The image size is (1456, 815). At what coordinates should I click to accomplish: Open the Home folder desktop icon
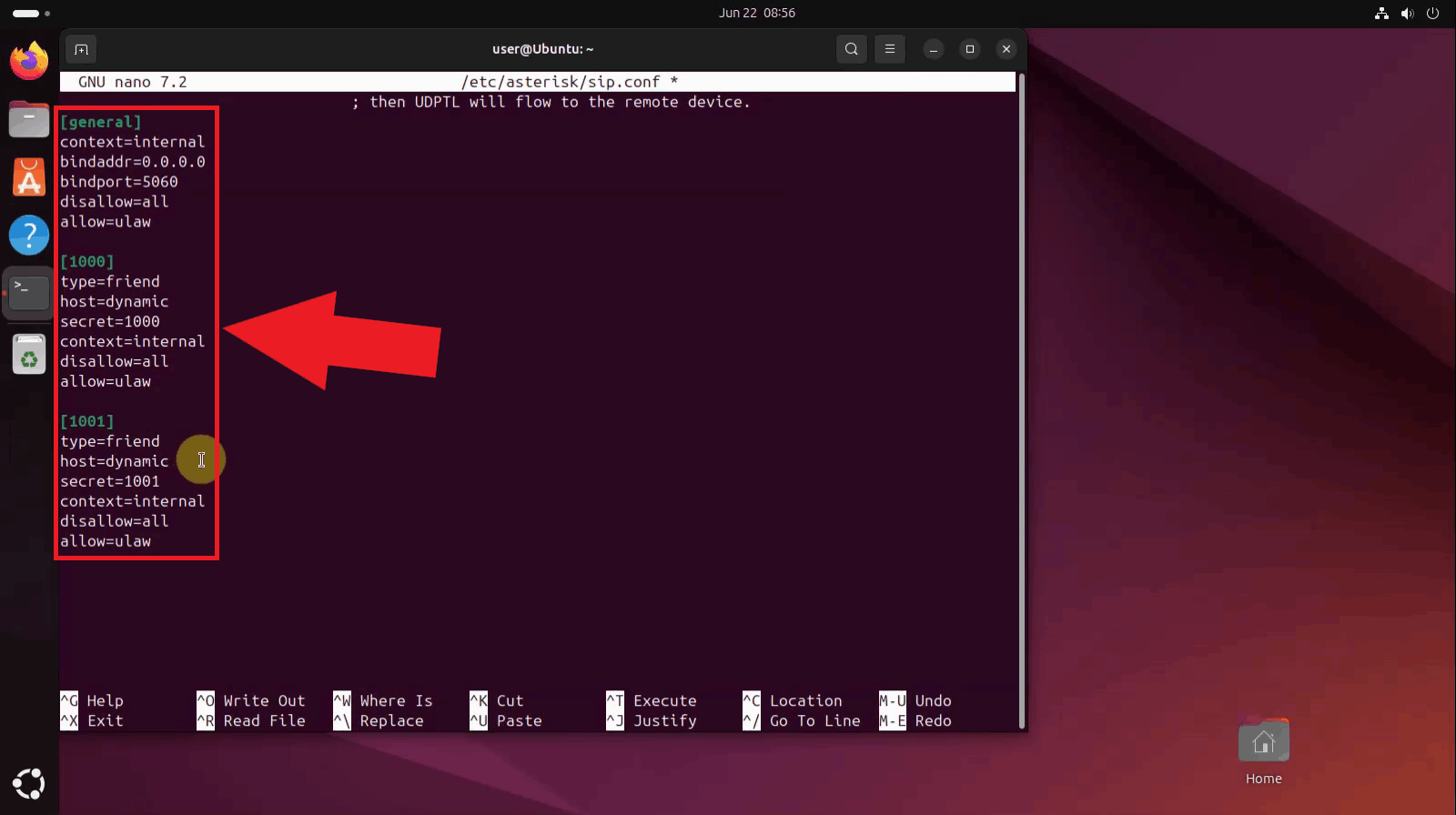coord(1263,752)
